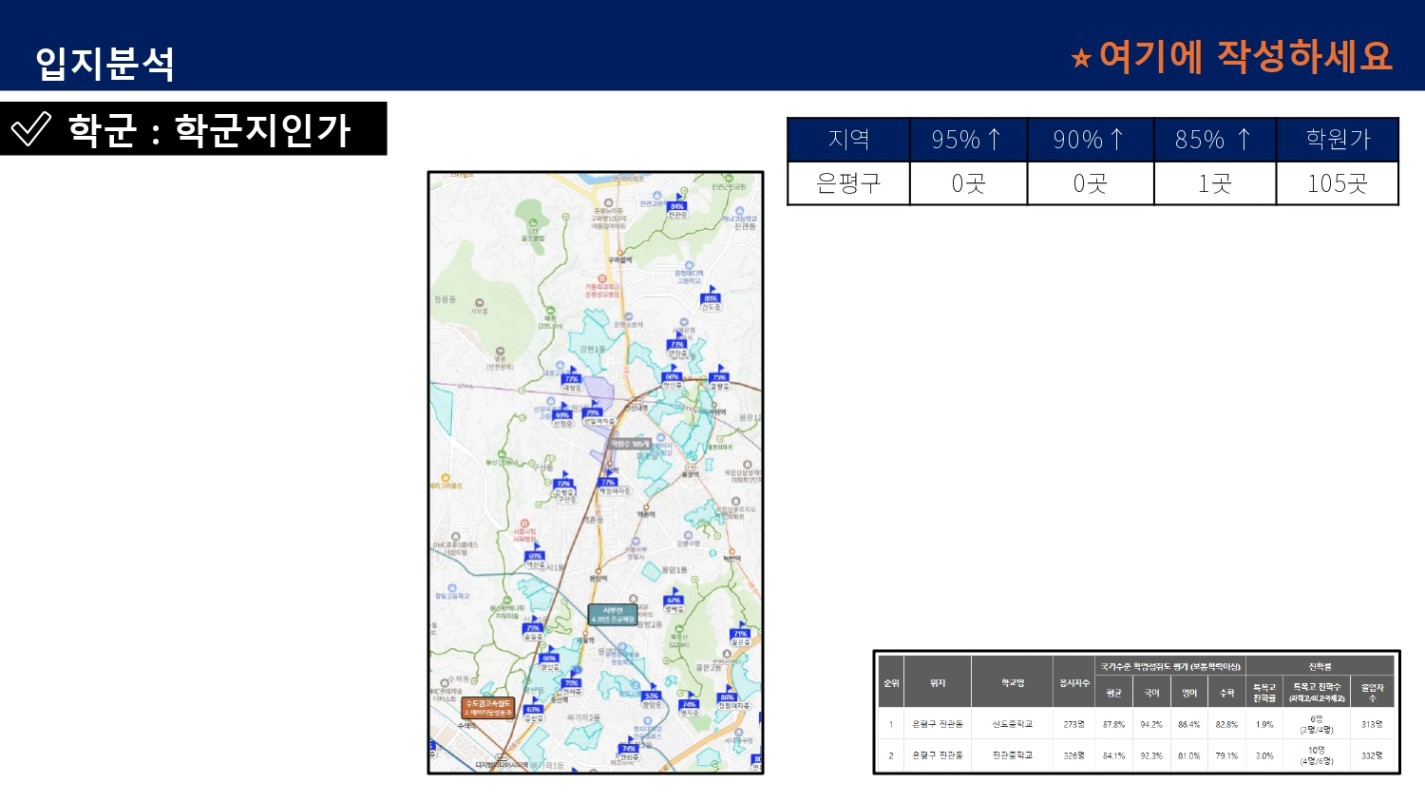
Task: Click the 85%↑ header cell
Action: coord(1215,140)
